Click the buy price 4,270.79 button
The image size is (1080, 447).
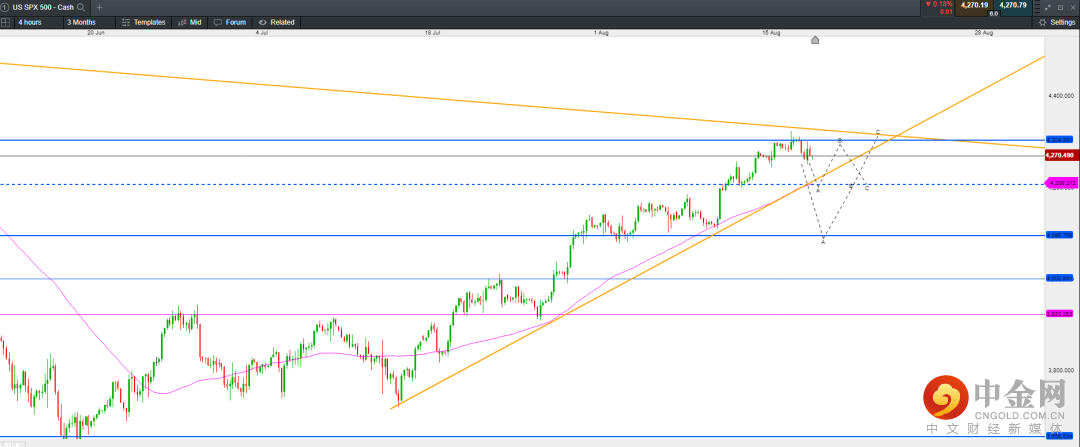coord(1013,5)
